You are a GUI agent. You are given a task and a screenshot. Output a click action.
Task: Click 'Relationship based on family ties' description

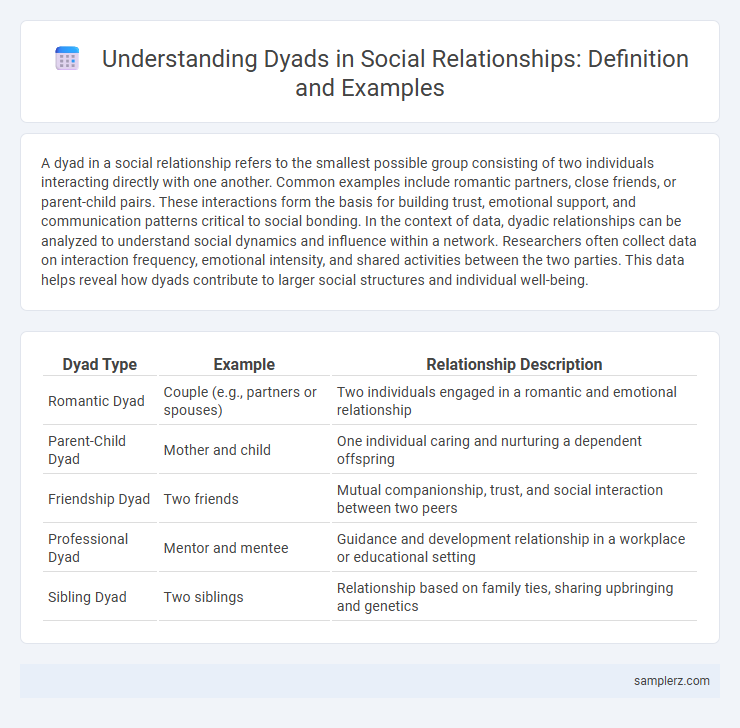[514, 597]
